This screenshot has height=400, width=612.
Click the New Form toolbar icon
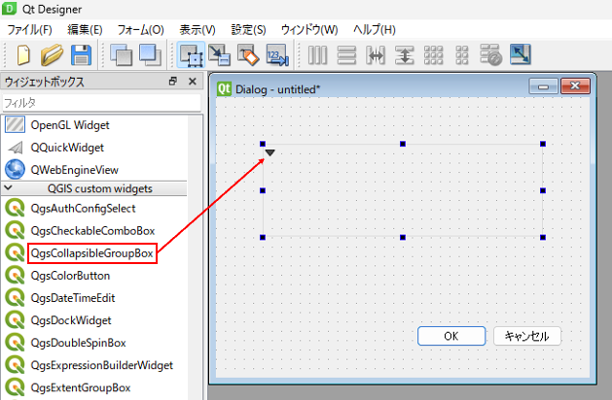click(23, 55)
